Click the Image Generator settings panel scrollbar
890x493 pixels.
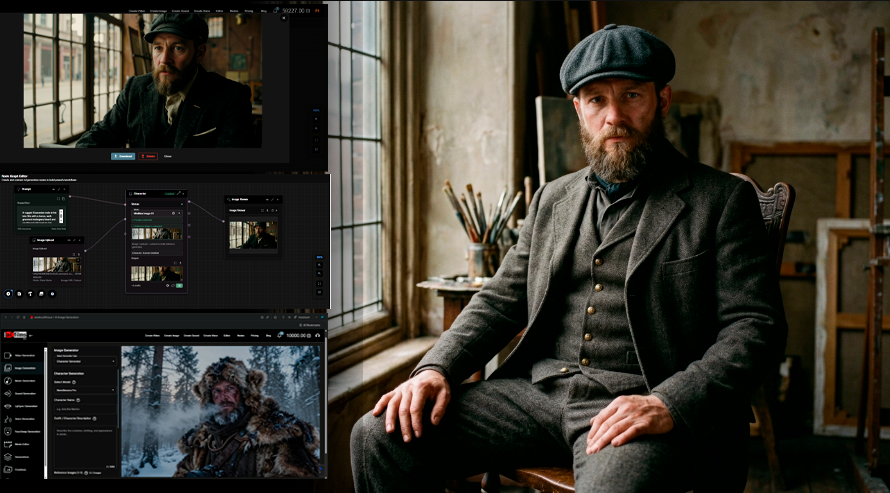pyautogui.click(x=118, y=398)
